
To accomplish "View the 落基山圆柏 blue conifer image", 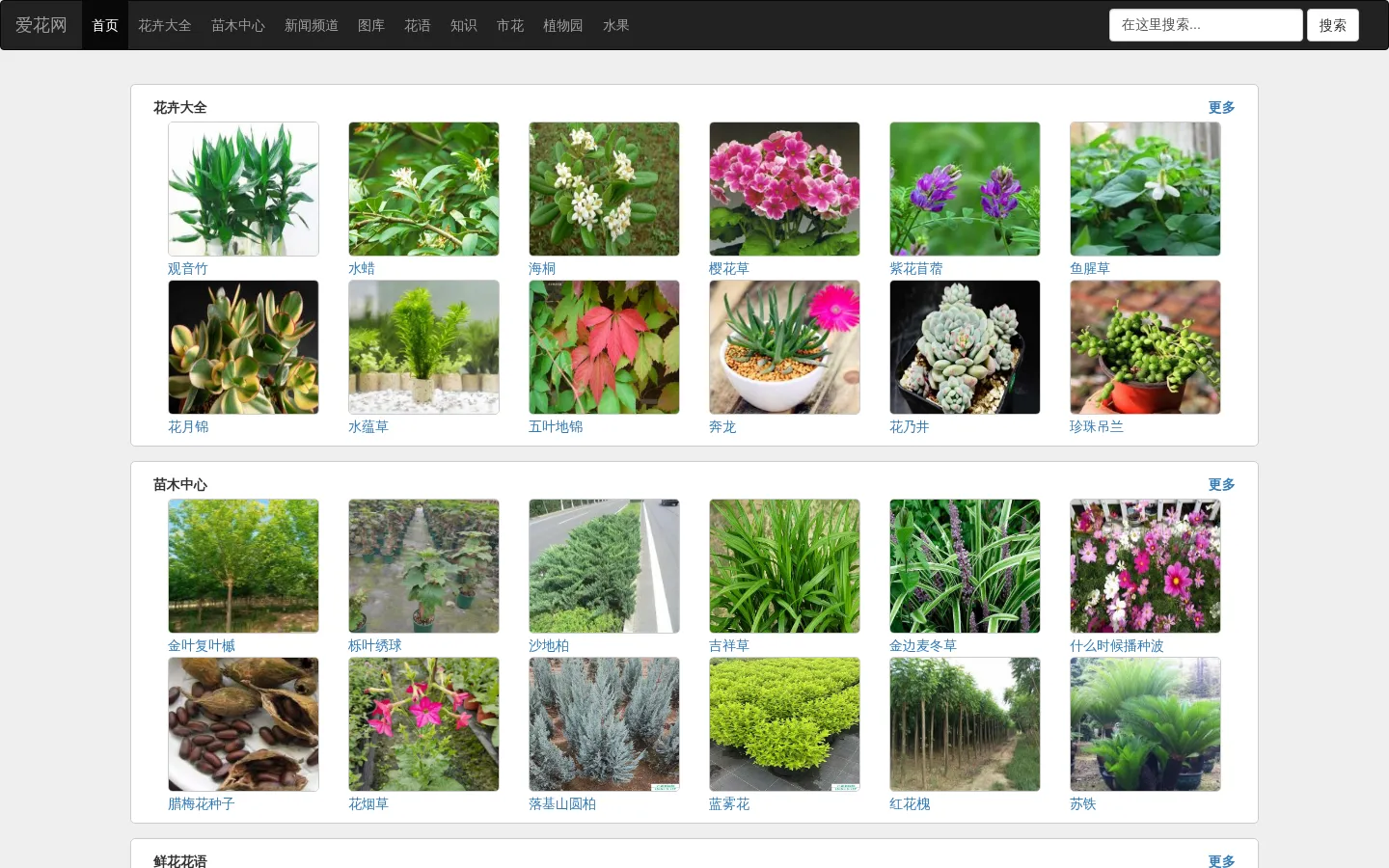I will (x=604, y=724).
